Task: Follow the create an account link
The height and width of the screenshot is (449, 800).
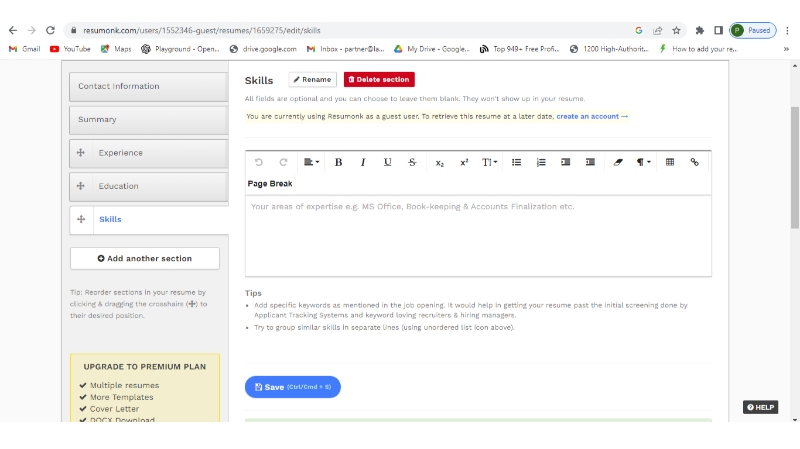Action: pyautogui.click(x=592, y=117)
